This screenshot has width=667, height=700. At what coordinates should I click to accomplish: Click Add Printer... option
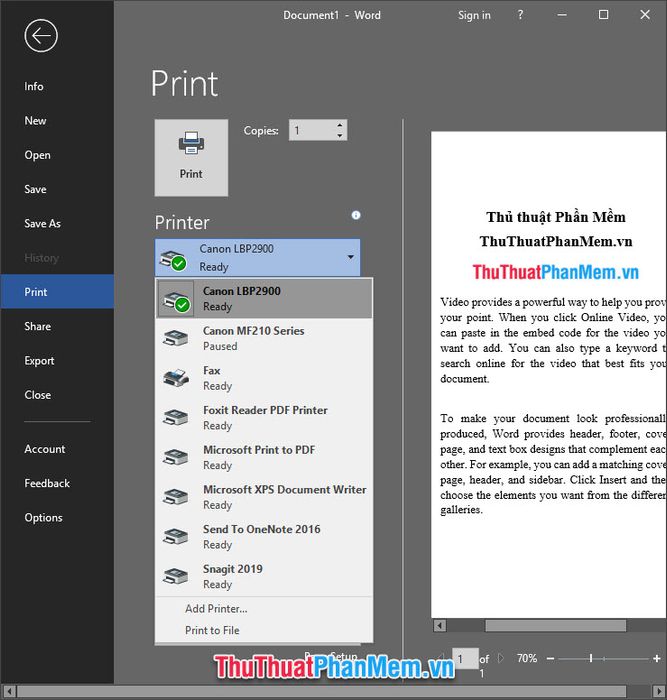[x=264, y=609]
